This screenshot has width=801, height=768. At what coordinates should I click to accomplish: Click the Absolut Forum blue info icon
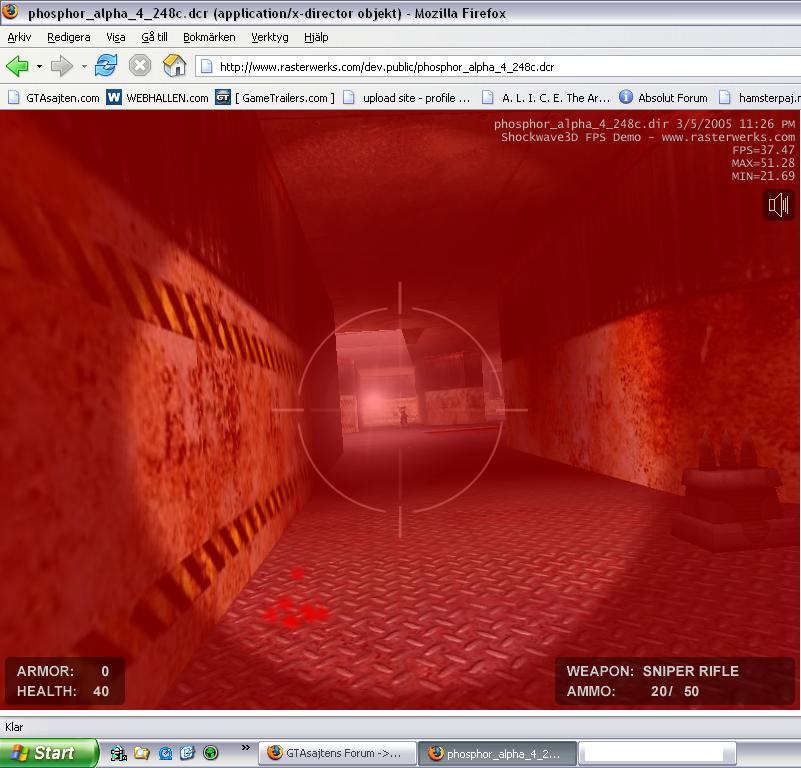pyautogui.click(x=626, y=97)
